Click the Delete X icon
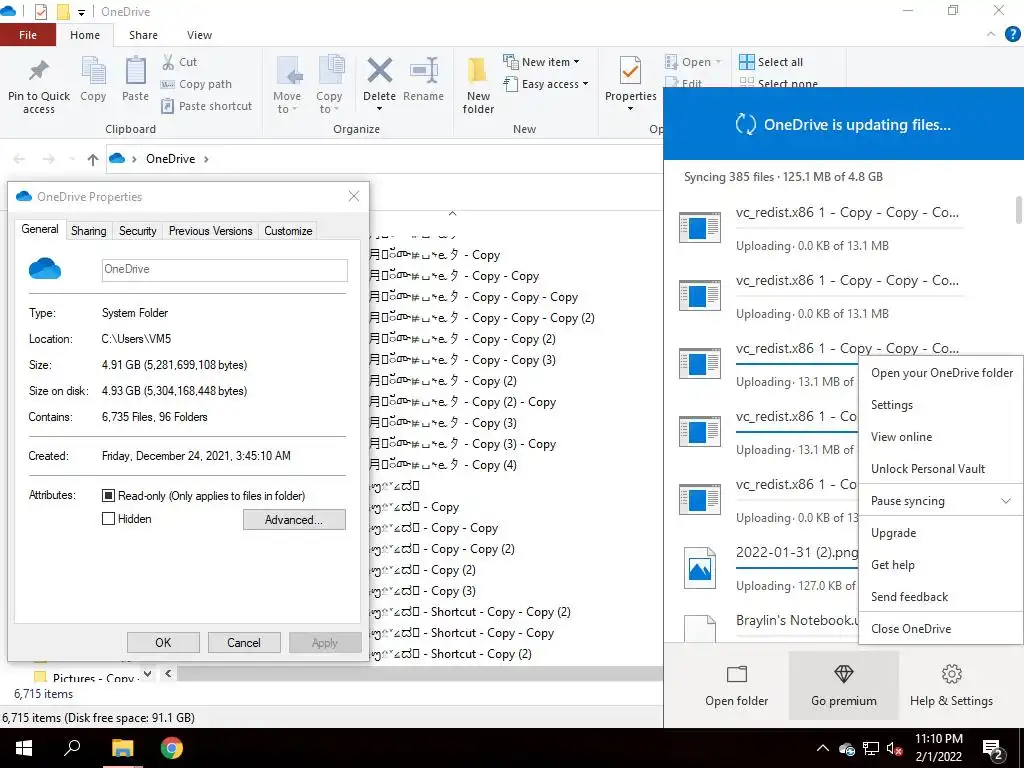The height and width of the screenshot is (768, 1024). coord(379,71)
